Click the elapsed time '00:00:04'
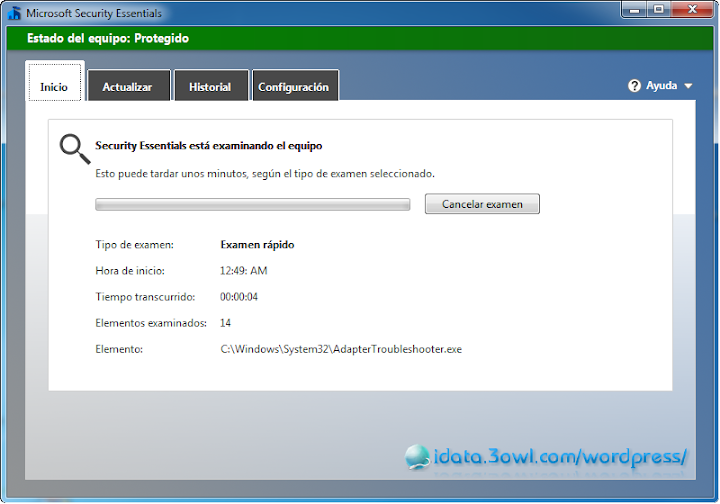Viewport: 720px width, 504px height. 239,297
